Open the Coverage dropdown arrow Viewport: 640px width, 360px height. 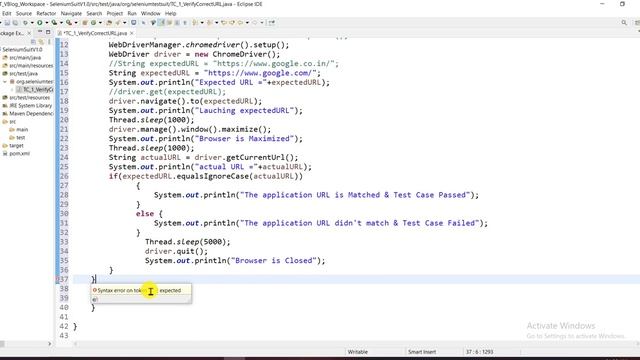tap(61, 23)
